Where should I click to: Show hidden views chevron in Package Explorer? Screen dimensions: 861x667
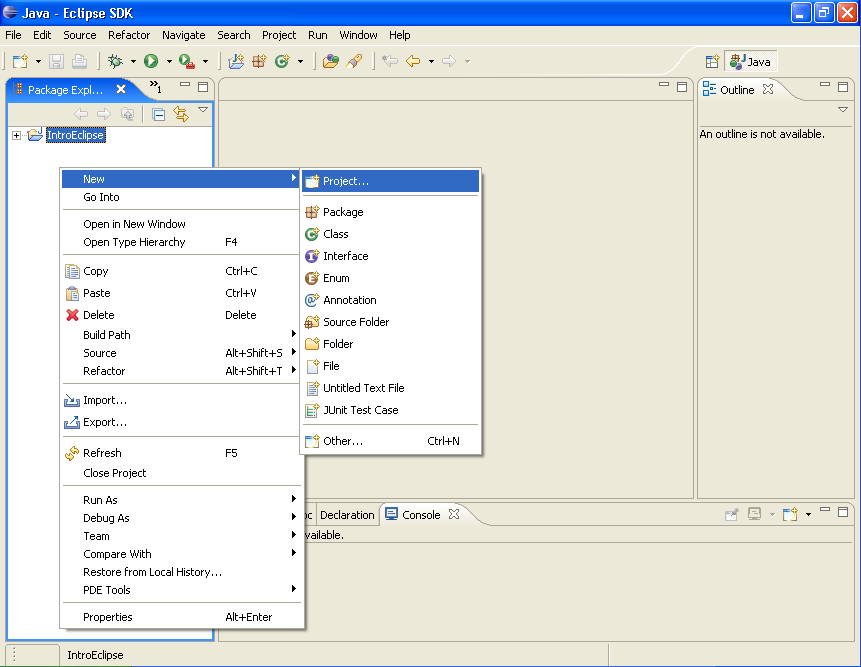coord(155,86)
